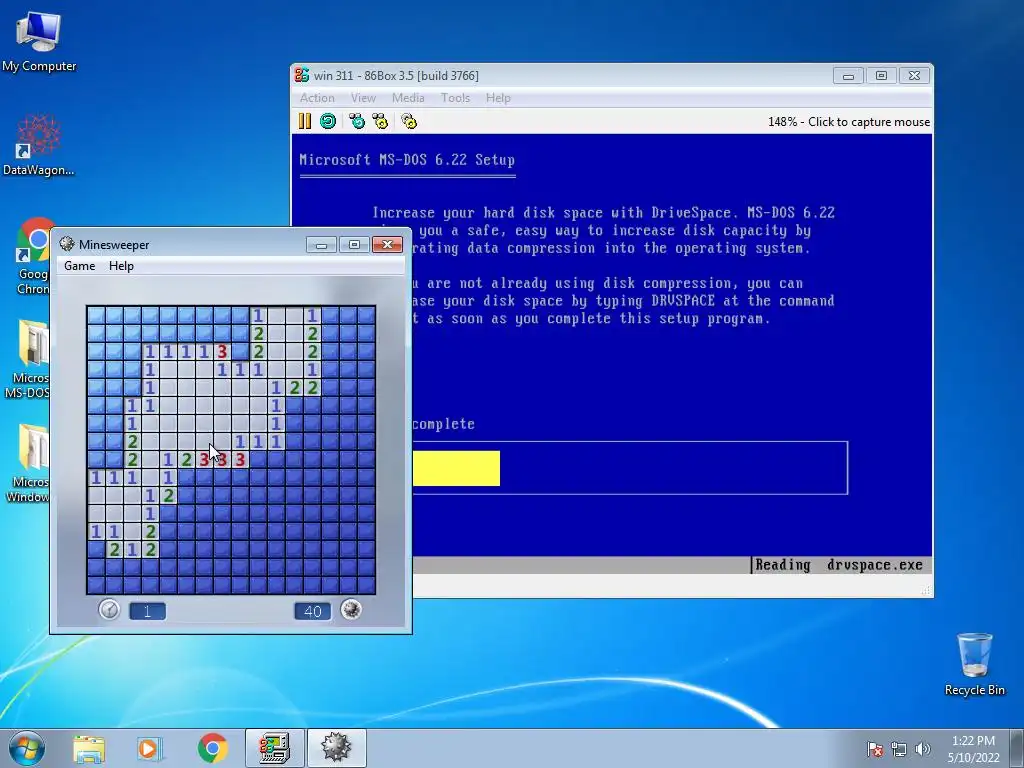Select the Recycle Bin desktop icon
Viewport: 1024px width, 768px height.
coord(974,665)
